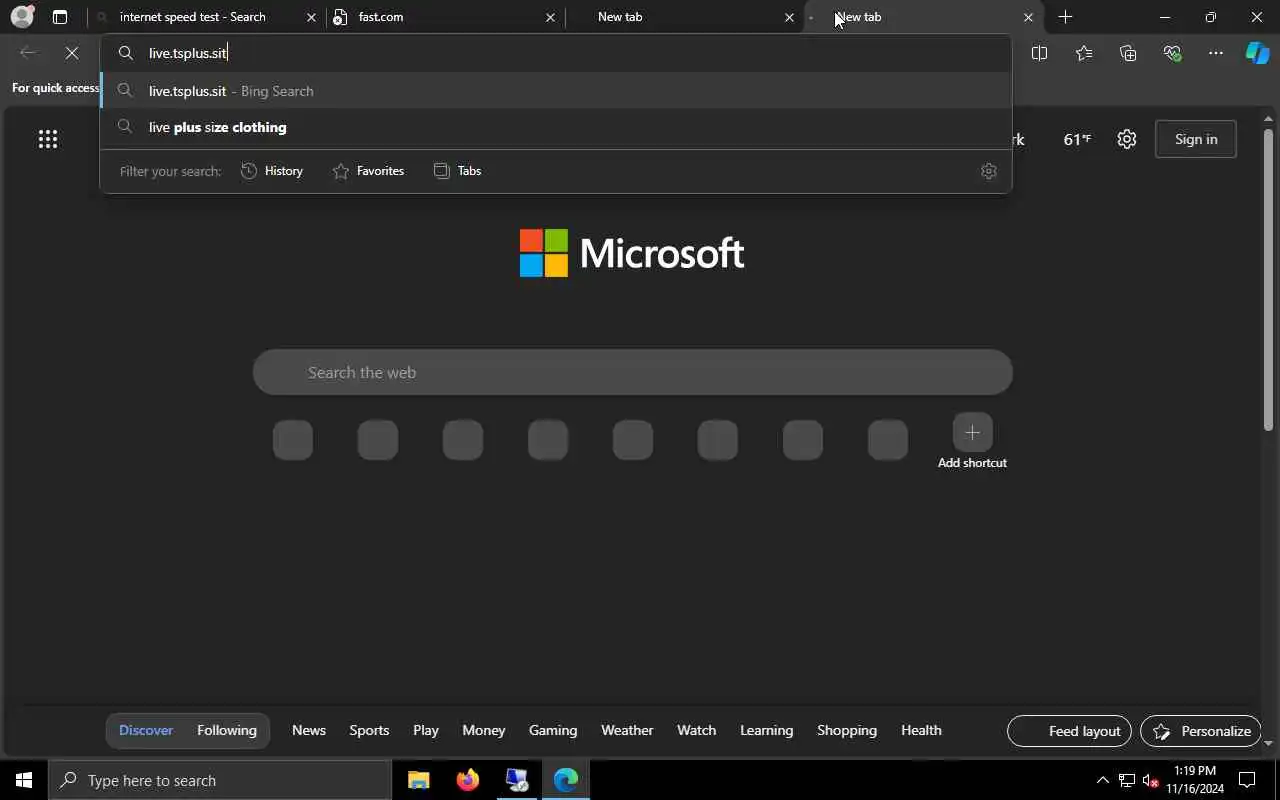Open the muted volume tray icon
This screenshot has height=800, width=1280.
coord(1150,780)
